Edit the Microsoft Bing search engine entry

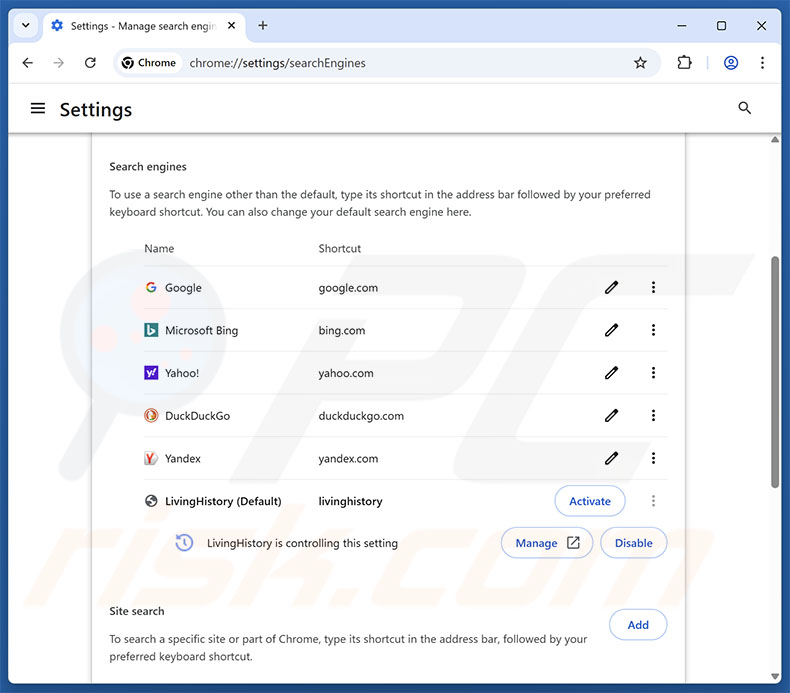pos(611,330)
